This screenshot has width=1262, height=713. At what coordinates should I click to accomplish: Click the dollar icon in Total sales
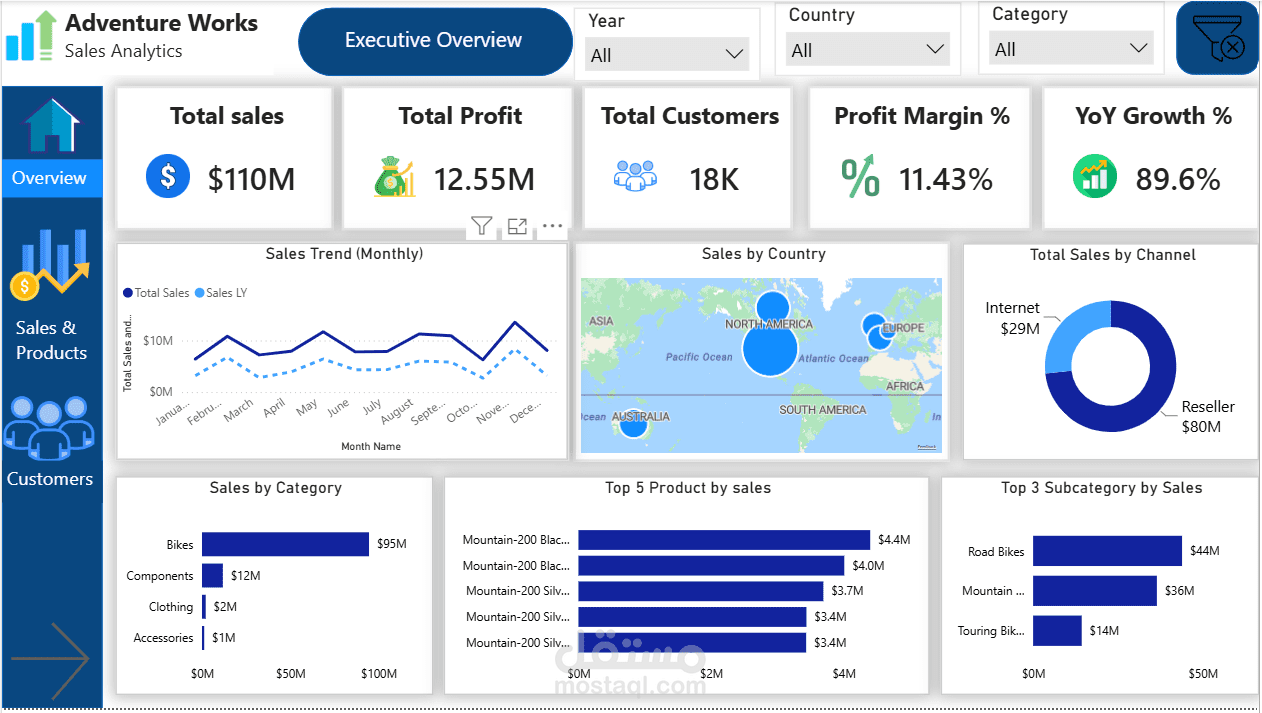(x=168, y=178)
